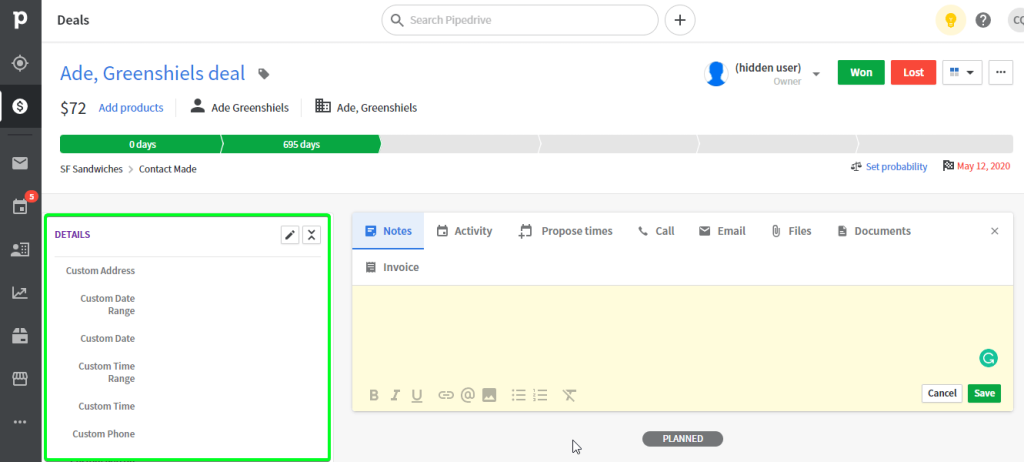The height and width of the screenshot is (462, 1024).
Task: Switch to the Activity tab
Action: [x=464, y=231]
